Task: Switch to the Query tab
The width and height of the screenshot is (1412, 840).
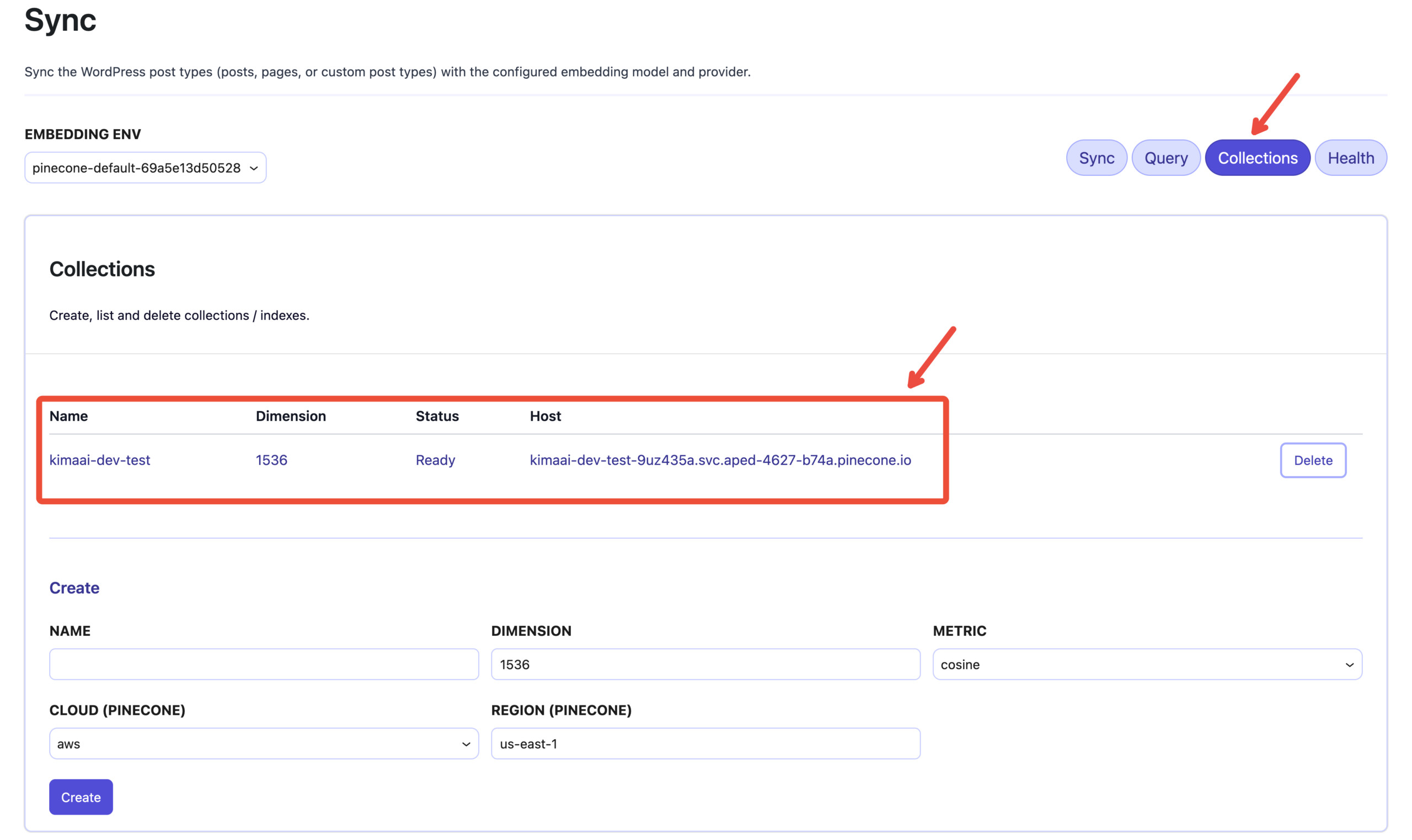Action: click(1166, 158)
